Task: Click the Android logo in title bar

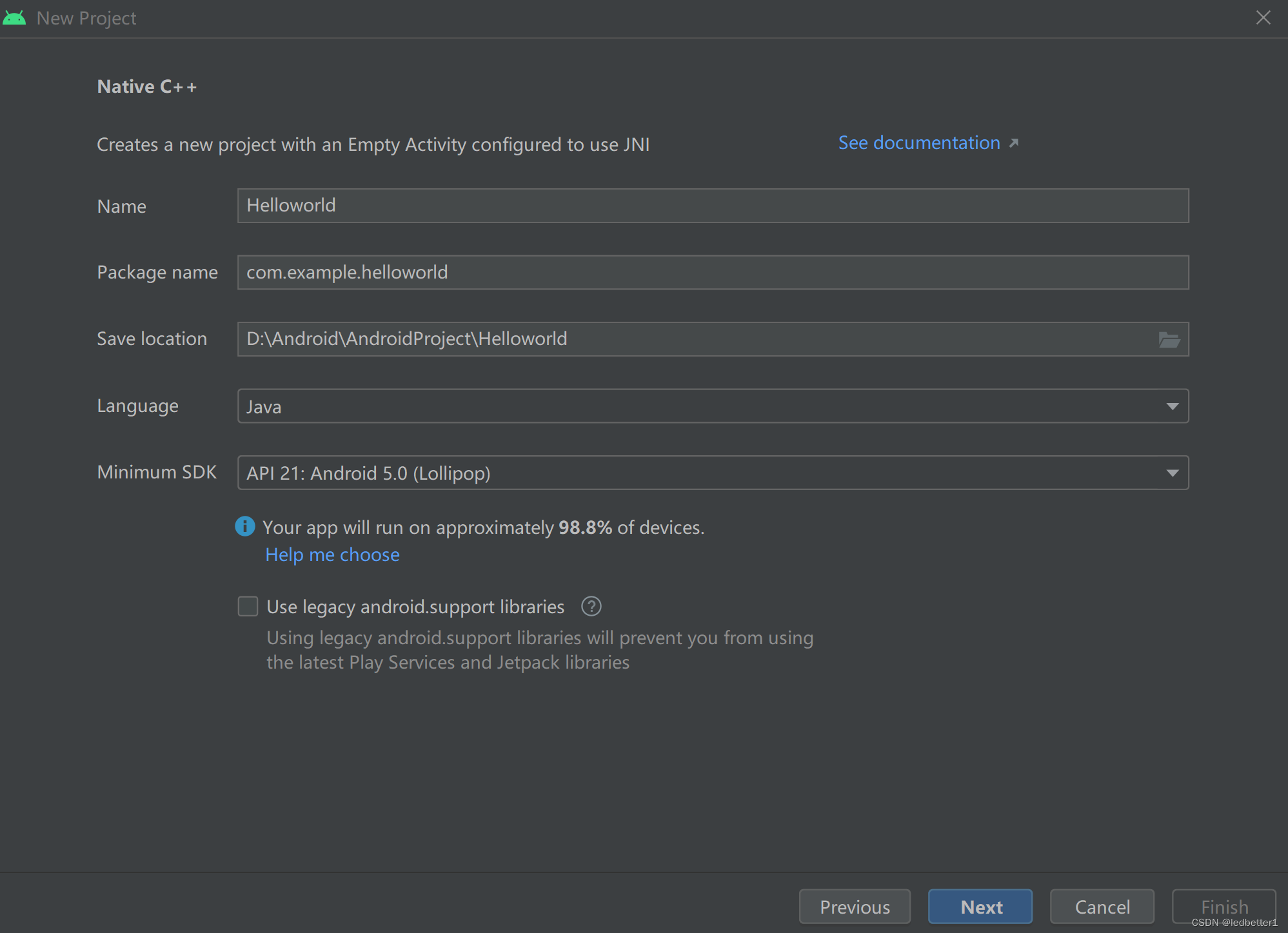Action: pyautogui.click(x=14, y=17)
